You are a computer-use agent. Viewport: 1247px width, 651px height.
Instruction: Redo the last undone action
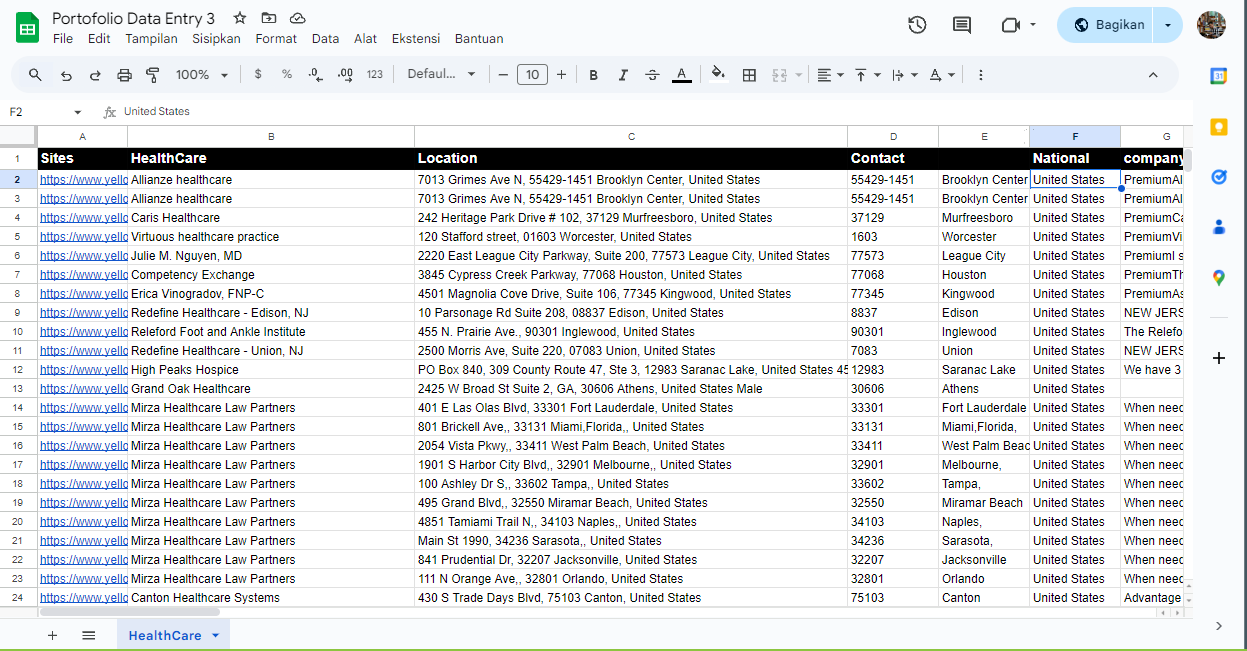(x=95, y=75)
